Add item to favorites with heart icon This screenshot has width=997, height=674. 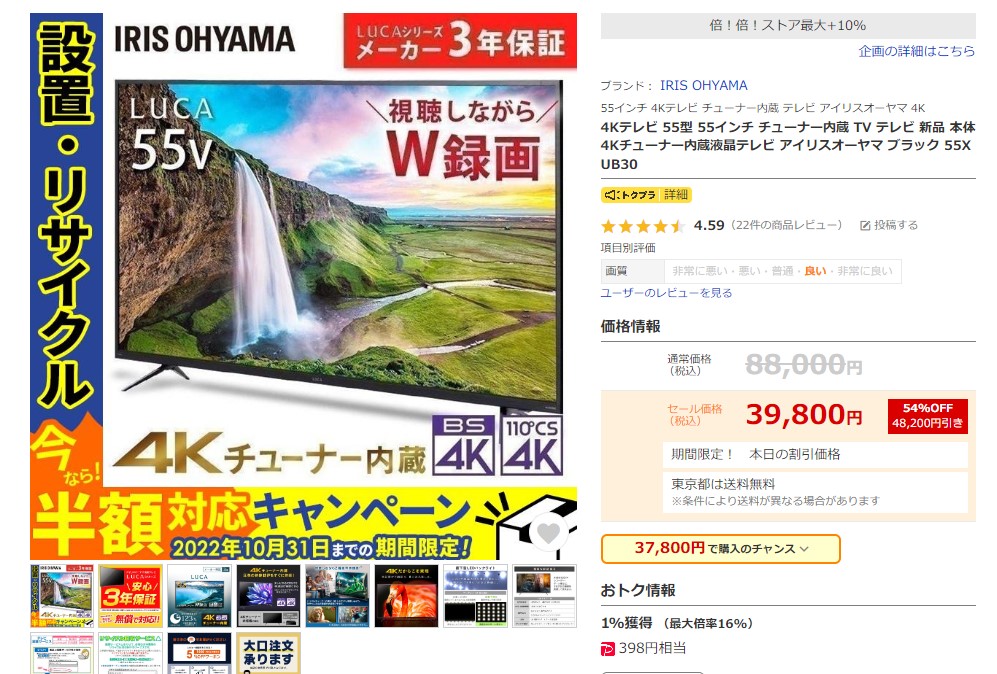(548, 533)
